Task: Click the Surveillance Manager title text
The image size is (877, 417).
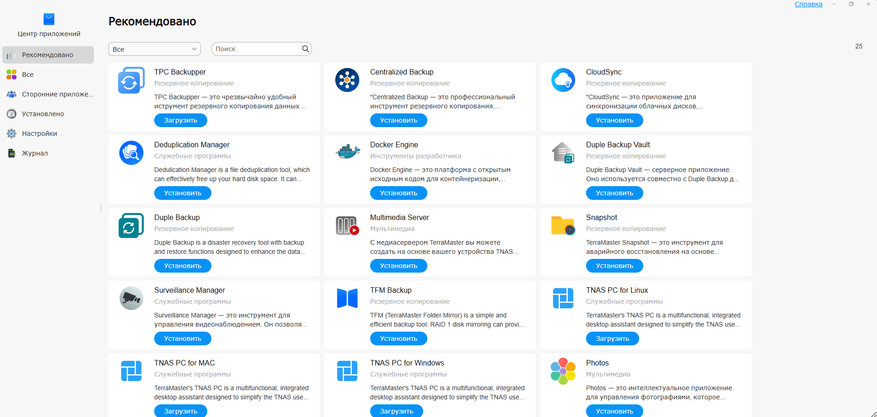Action: tap(190, 290)
